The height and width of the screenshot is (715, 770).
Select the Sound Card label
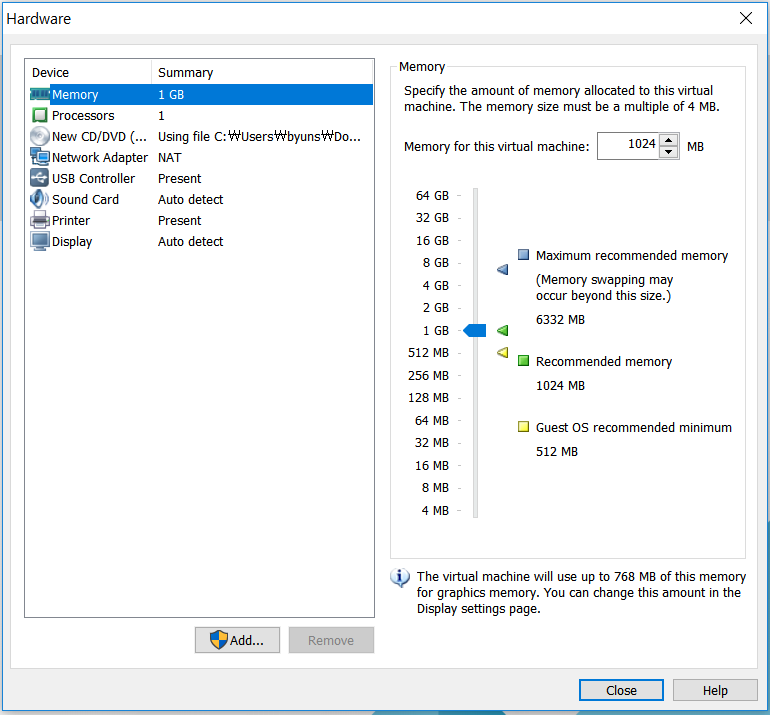click(x=85, y=199)
